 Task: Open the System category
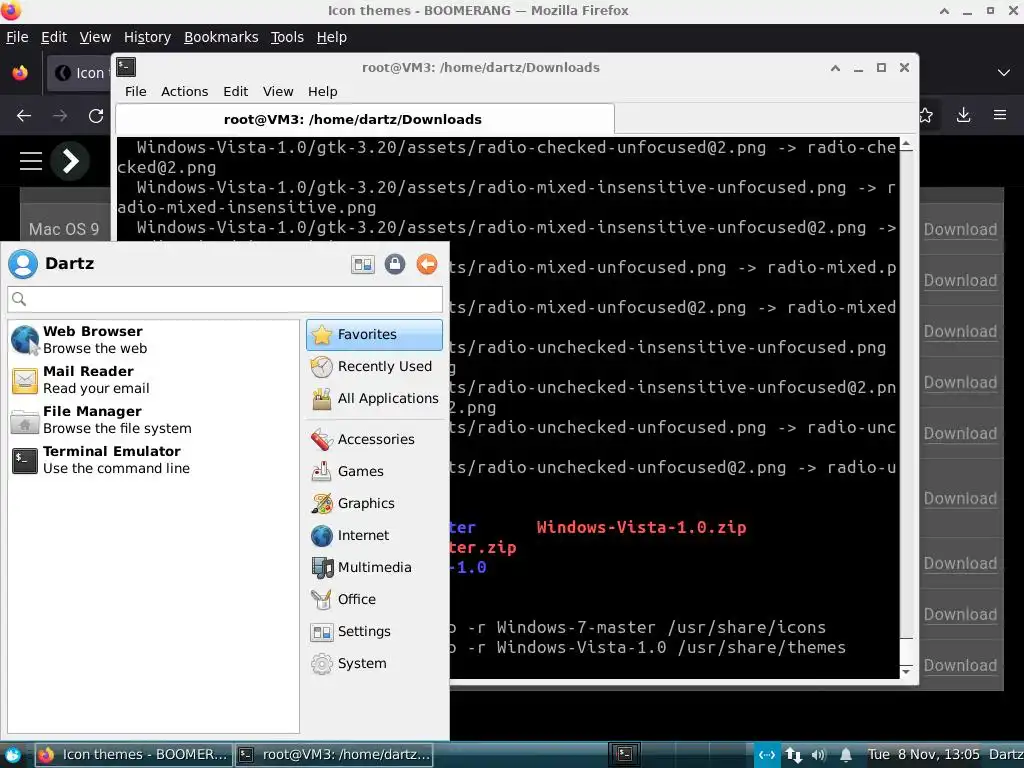click(374, 664)
